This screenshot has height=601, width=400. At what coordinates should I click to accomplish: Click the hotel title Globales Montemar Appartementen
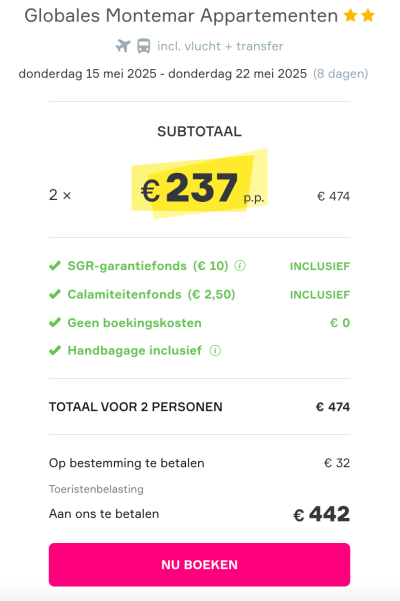[x=181, y=16]
